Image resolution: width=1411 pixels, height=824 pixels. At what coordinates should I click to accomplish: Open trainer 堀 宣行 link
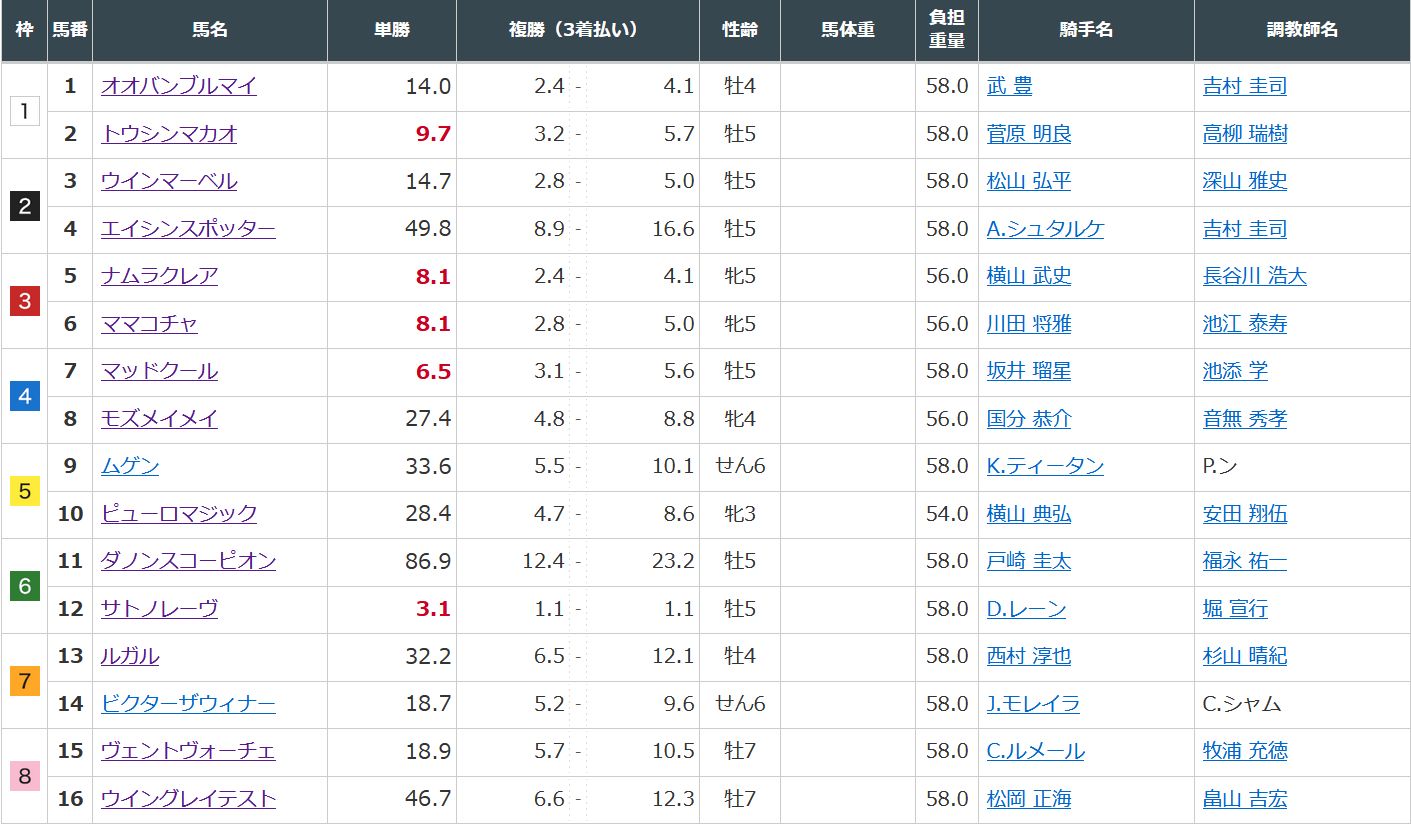click(x=1235, y=608)
